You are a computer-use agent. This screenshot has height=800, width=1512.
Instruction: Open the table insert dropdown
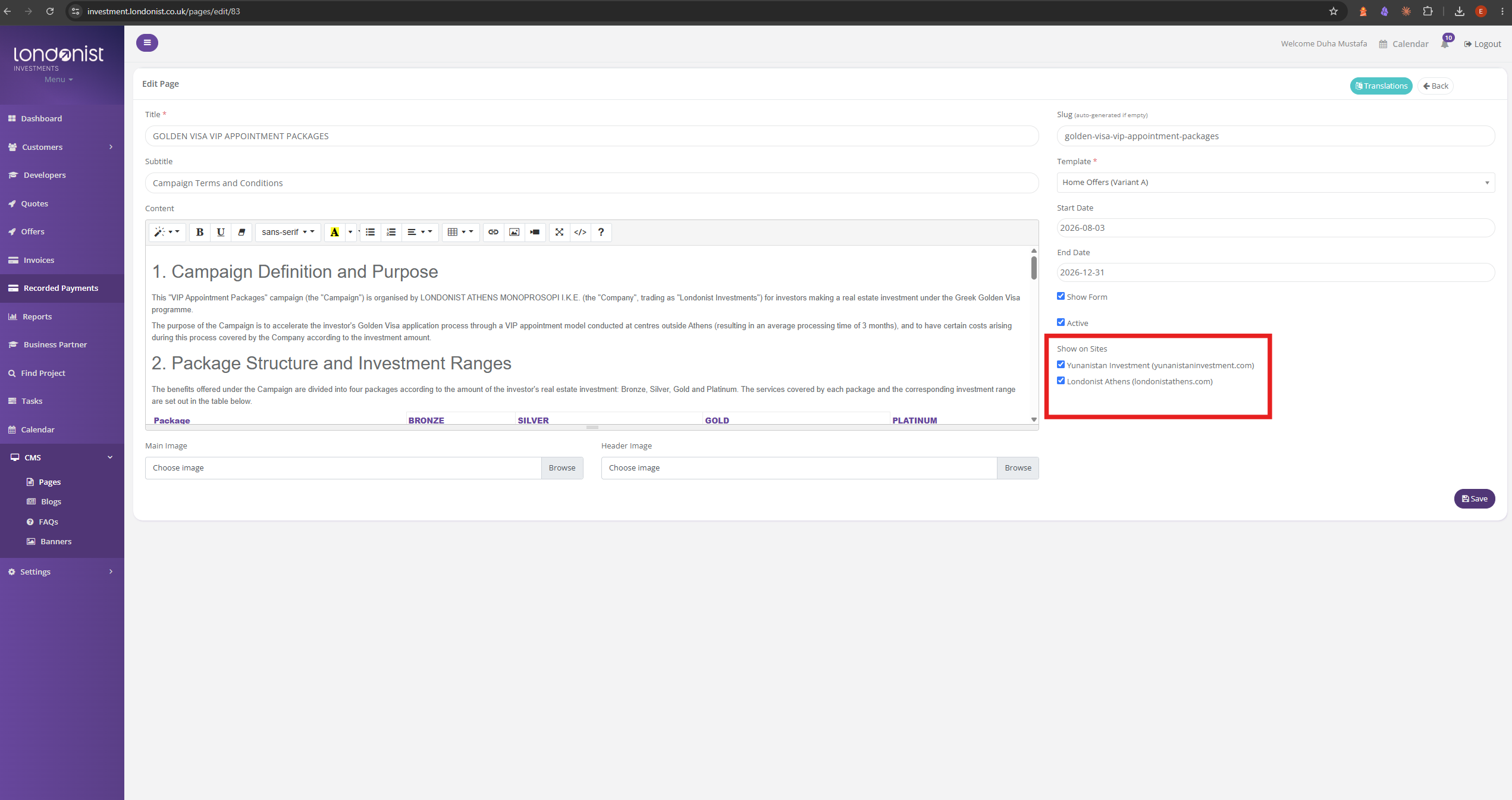[460, 232]
